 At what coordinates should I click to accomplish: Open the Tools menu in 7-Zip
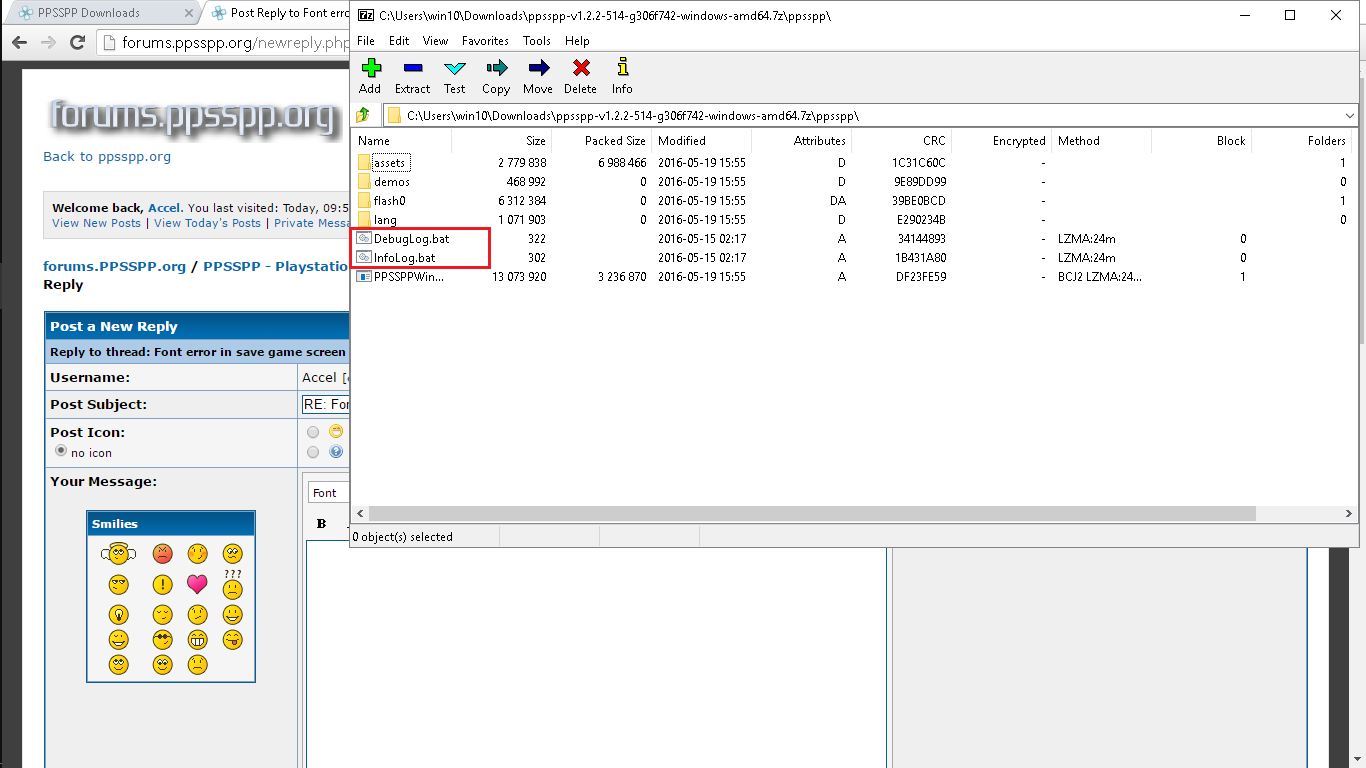click(536, 41)
